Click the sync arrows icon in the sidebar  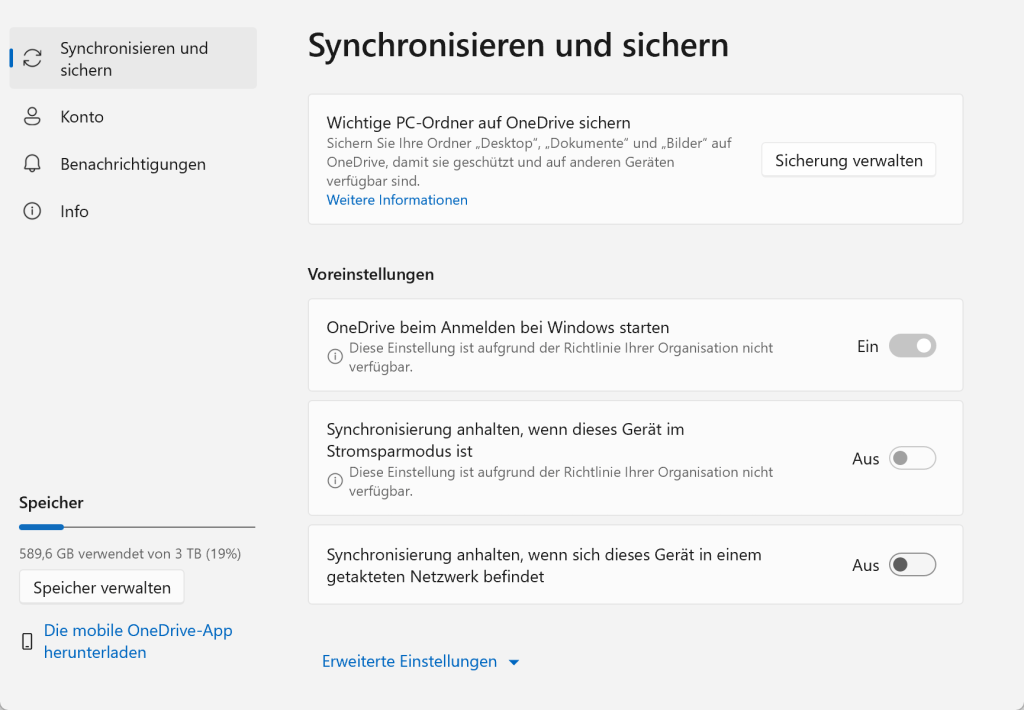pyautogui.click(x=34, y=57)
